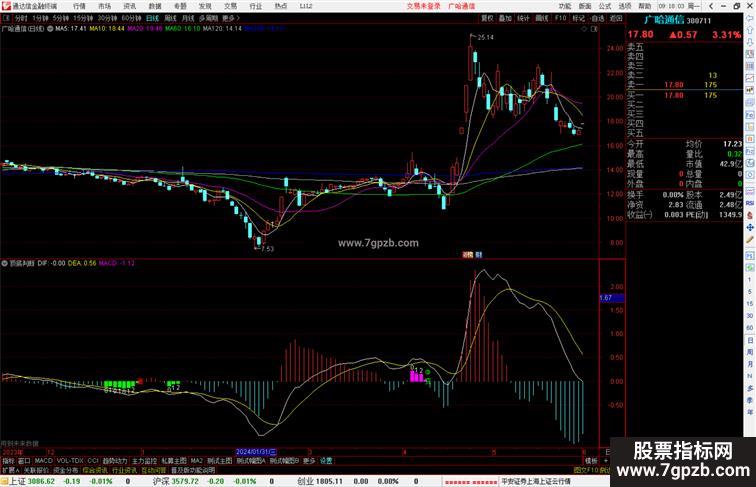
Task: Click 平安证券上海上证云行情 server status
Action: click(x=536, y=481)
